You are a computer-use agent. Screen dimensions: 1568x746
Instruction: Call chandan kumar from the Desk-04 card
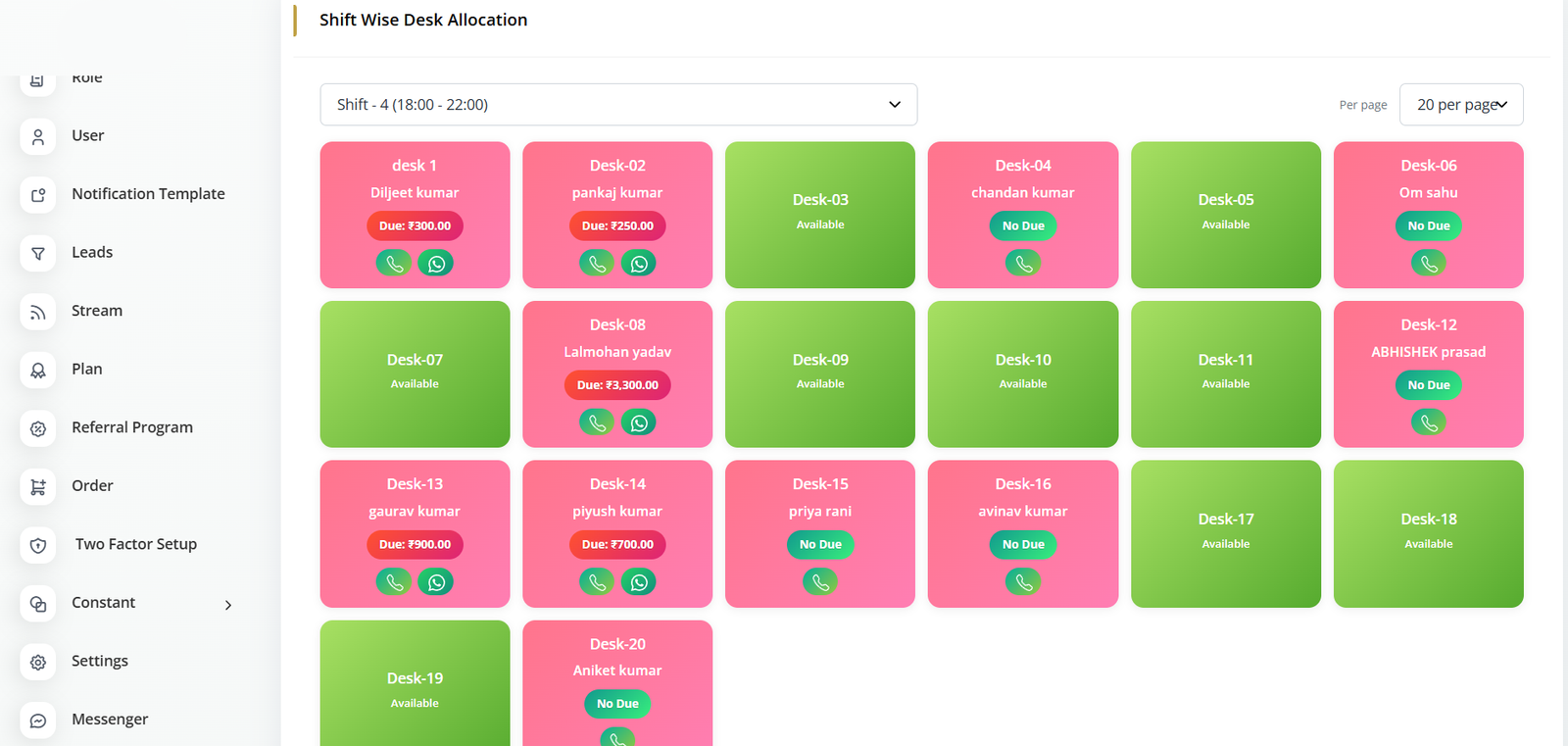[1023, 263]
